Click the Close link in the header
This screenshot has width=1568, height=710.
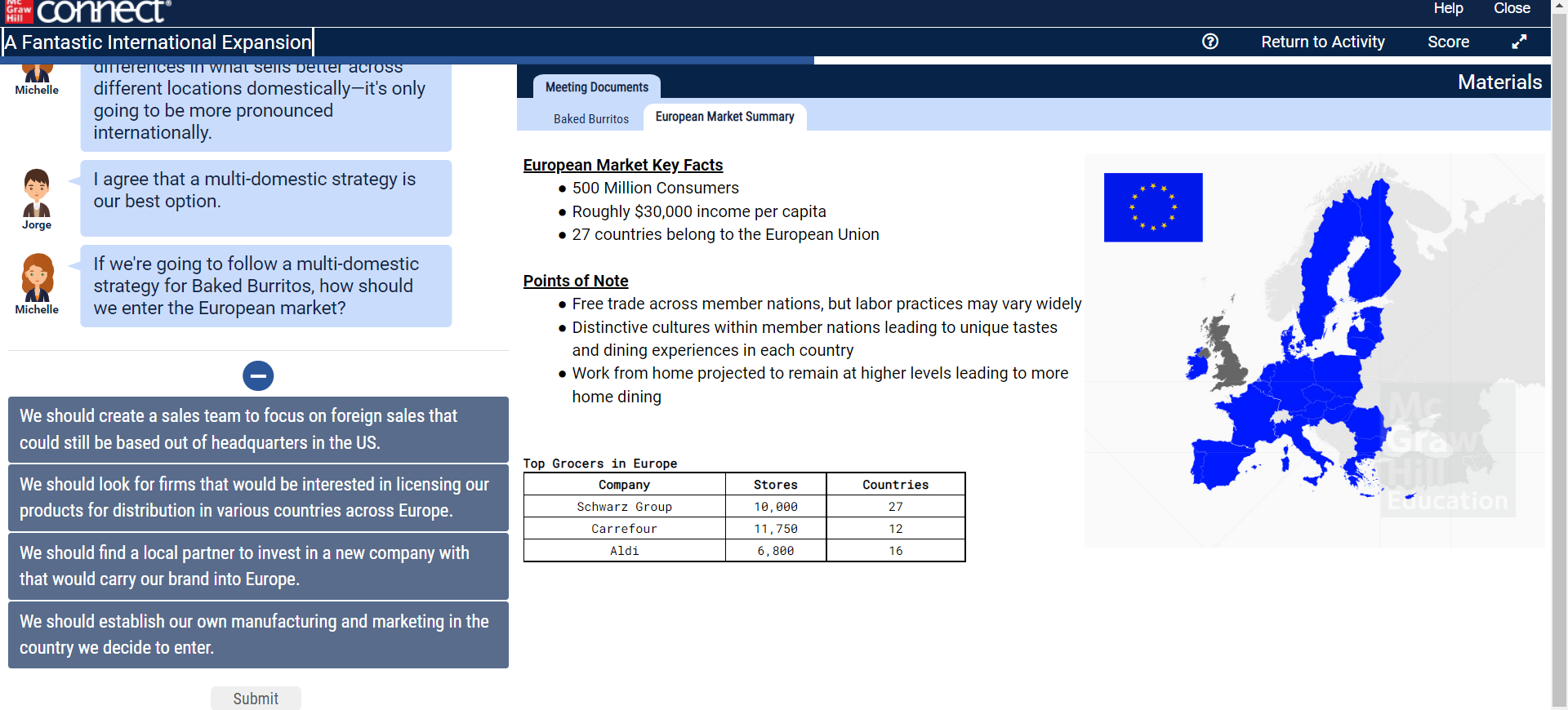pos(1512,8)
